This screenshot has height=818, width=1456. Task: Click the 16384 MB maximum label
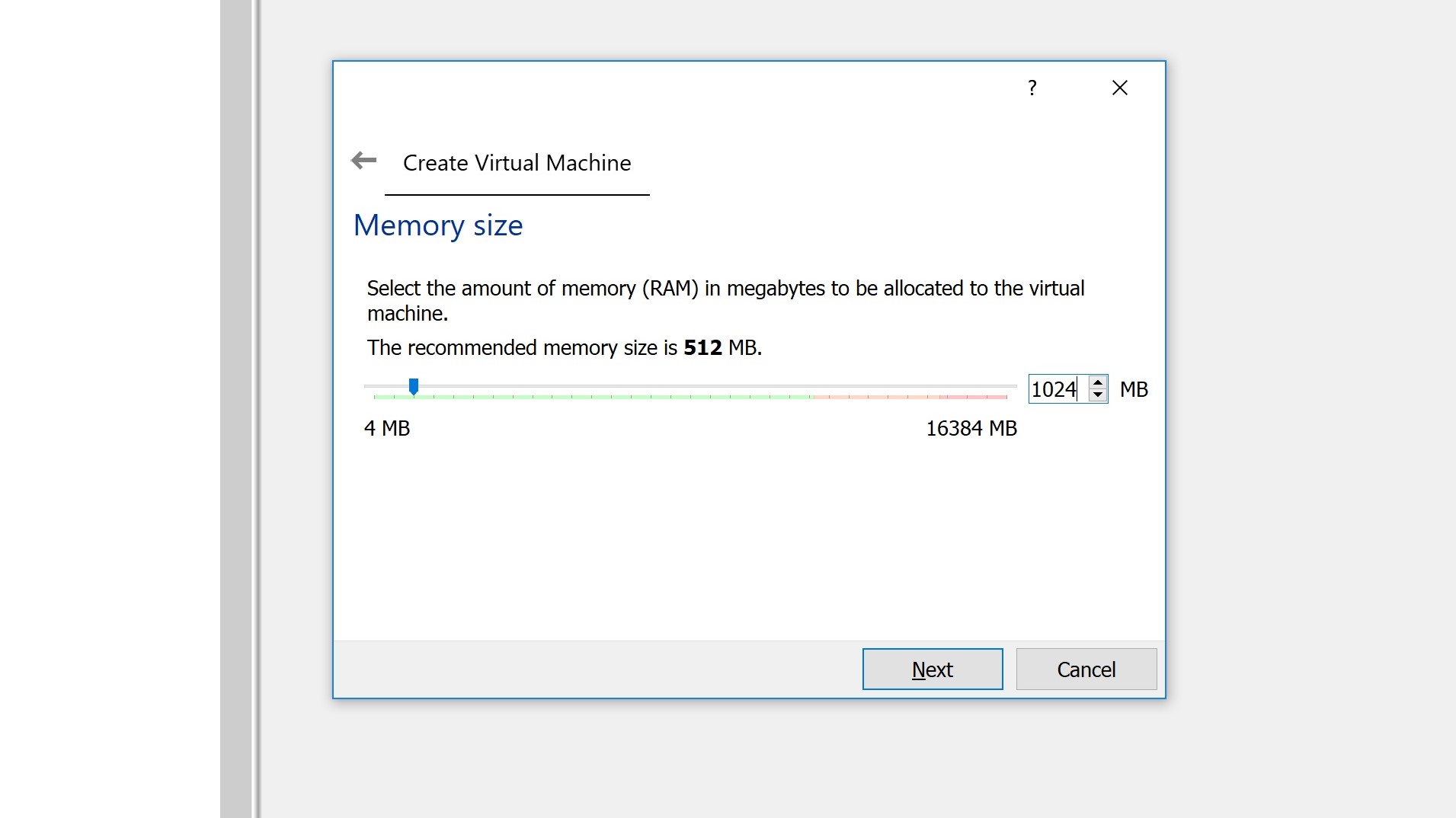971,428
